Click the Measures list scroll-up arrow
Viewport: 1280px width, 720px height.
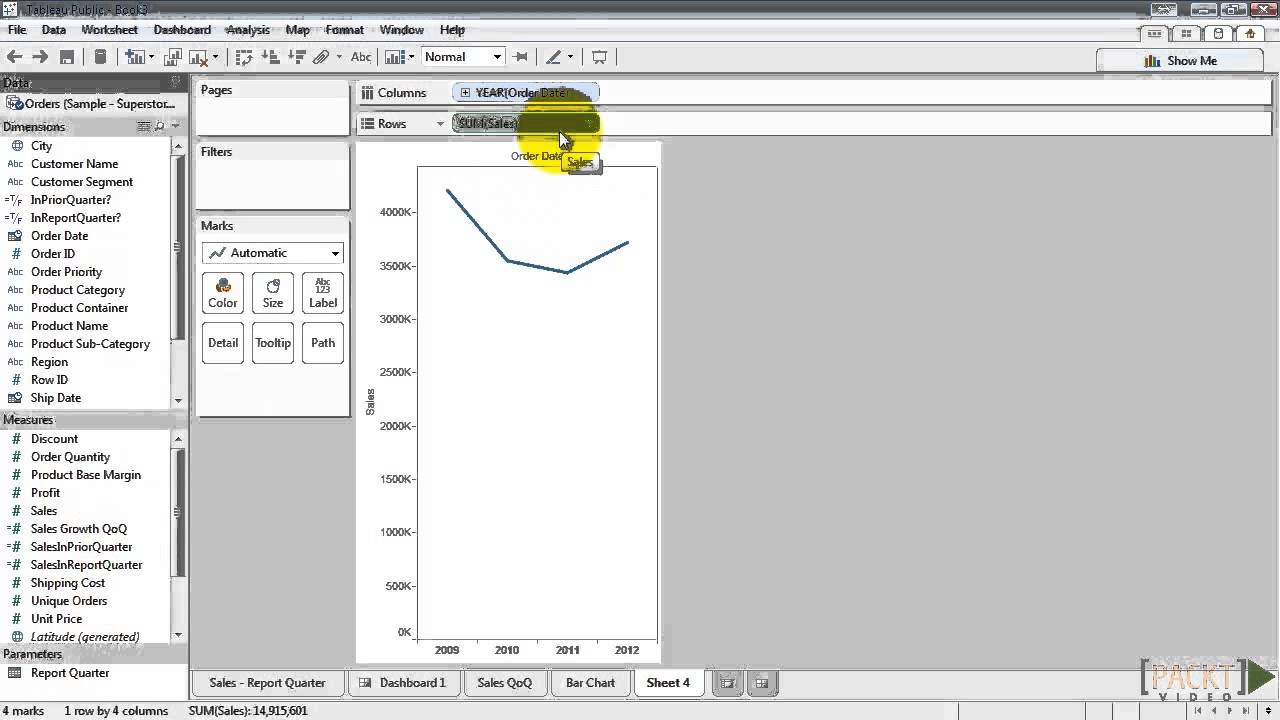pos(178,438)
